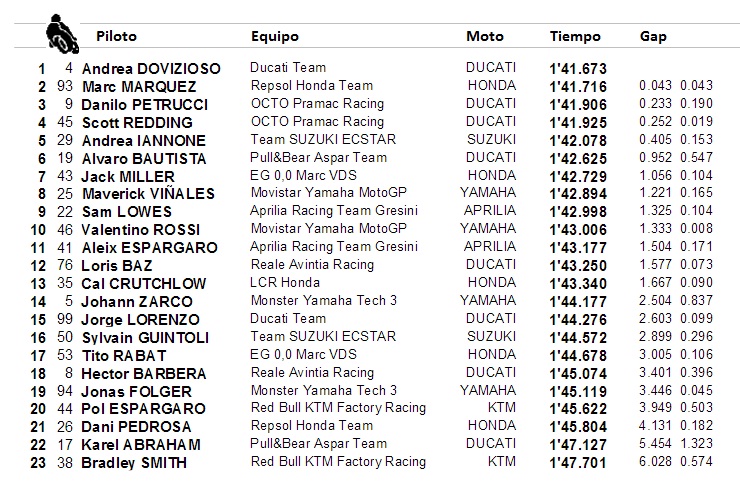The height and width of the screenshot is (486, 740).
Task: Click the Gap column header
Action: (x=653, y=37)
